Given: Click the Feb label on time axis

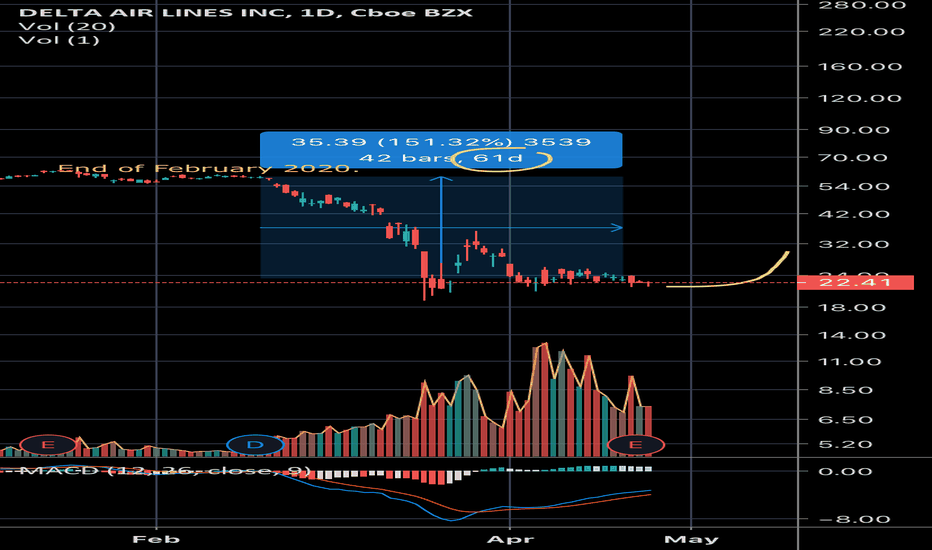Looking at the screenshot, I should pos(156,539).
